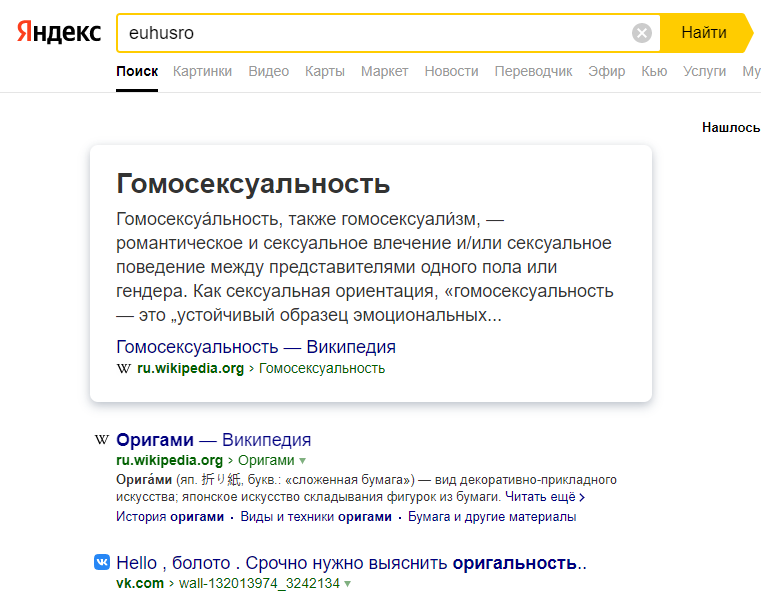Expand the dropdown arrow after Оригами breadcrumb

tap(302, 461)
